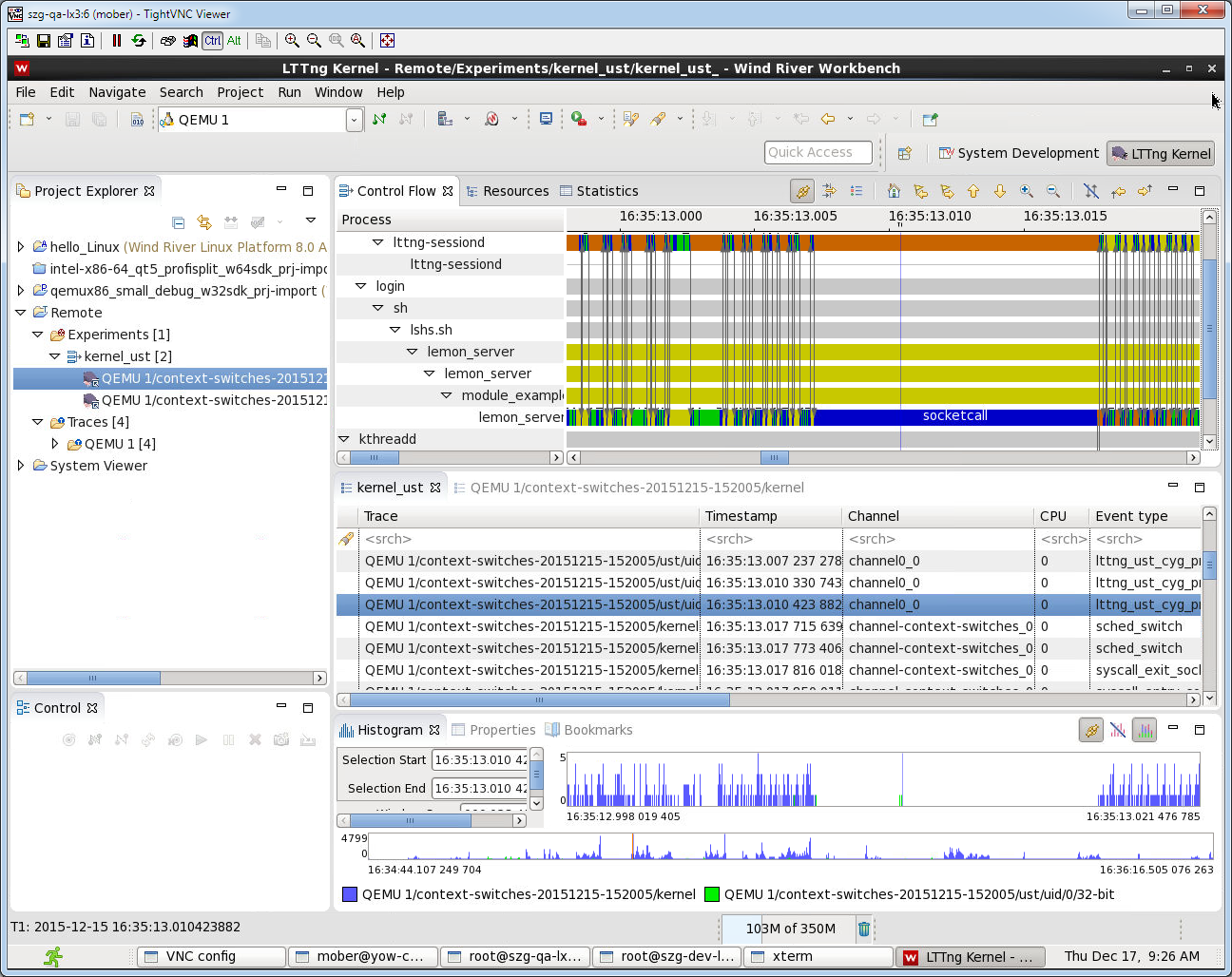Image resolution: width=1232 pixels, height=977 pixels.
Task: Click the heap status 103M of 350M bar
Action: pos(789,929)
